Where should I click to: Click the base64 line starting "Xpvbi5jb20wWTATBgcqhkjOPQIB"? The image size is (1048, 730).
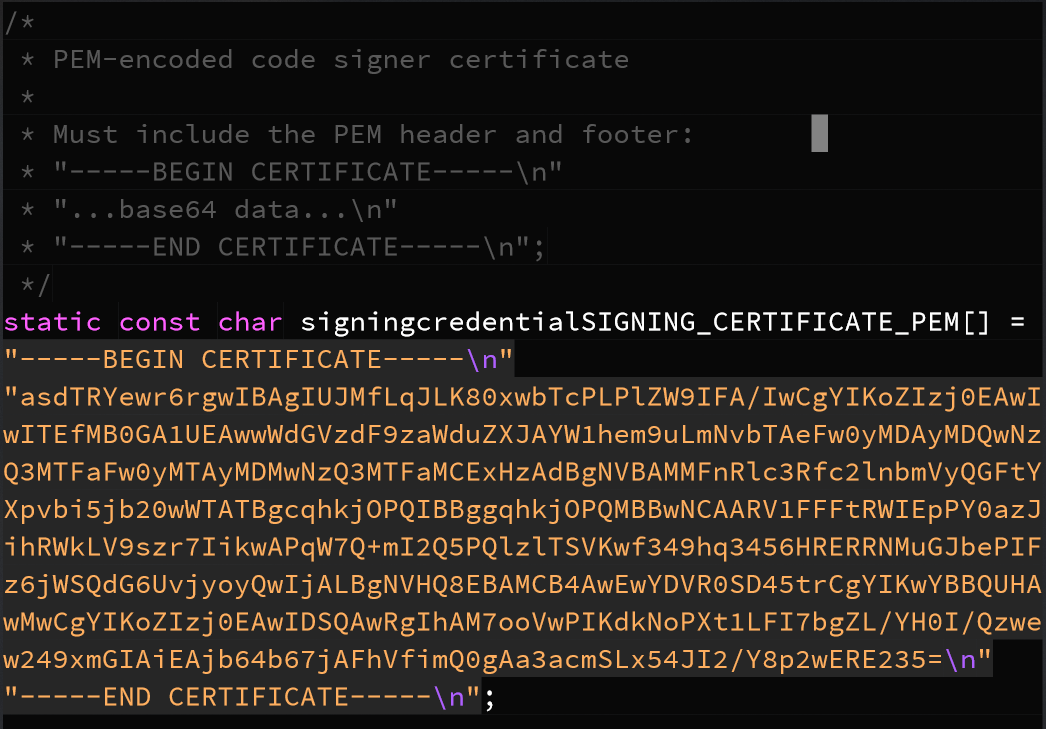523,509
